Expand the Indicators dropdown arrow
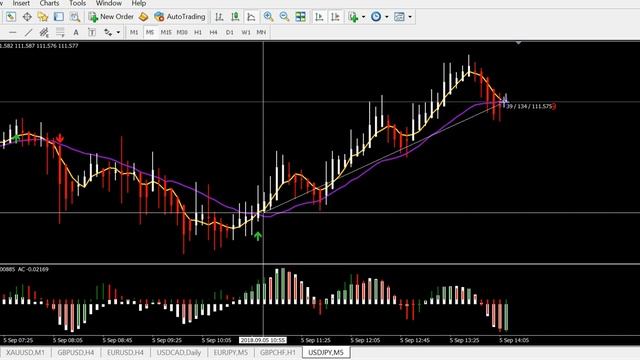Screen dimensions: 640x360 pos(363,17)
